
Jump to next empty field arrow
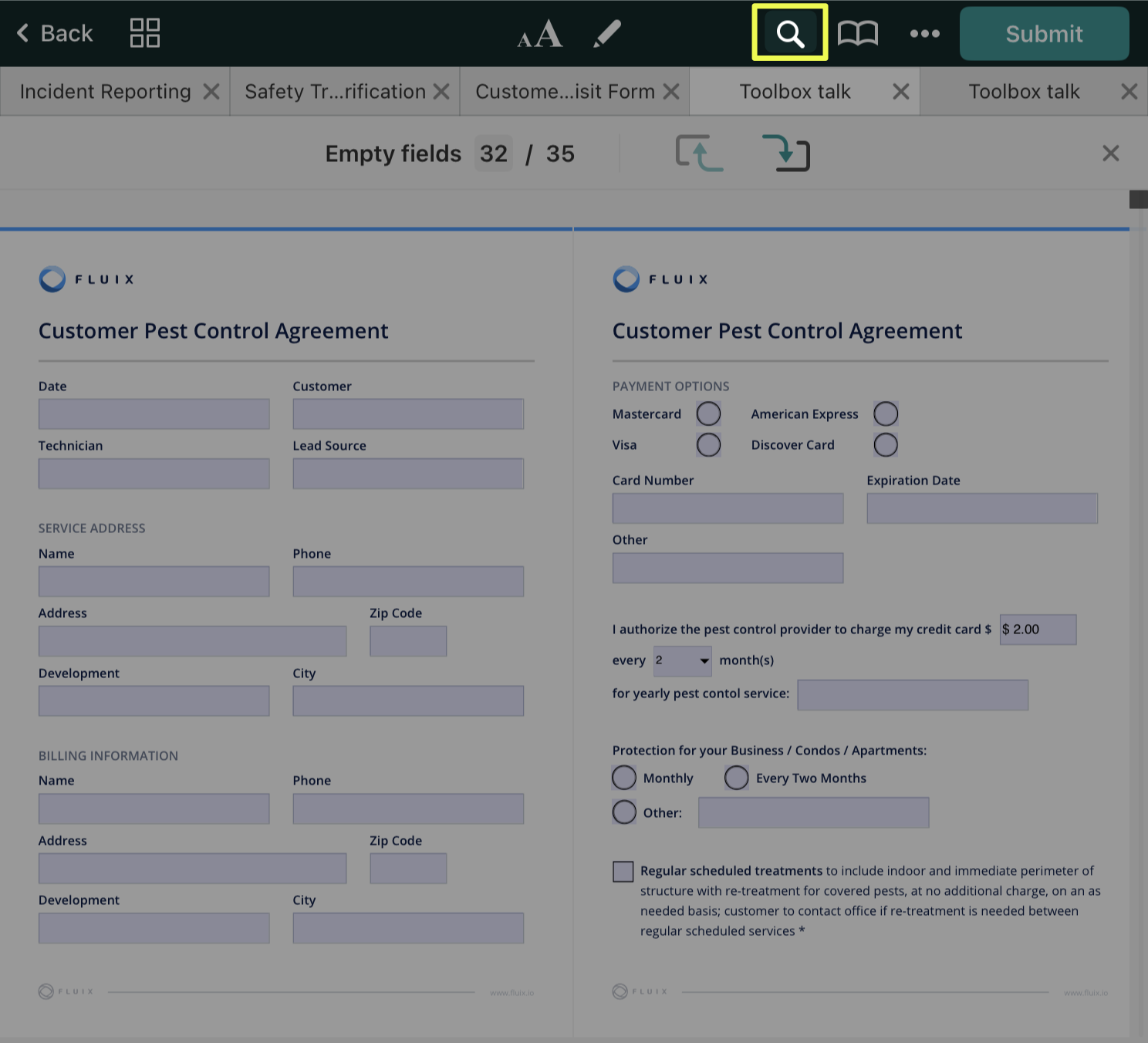[x=785, y=153]
